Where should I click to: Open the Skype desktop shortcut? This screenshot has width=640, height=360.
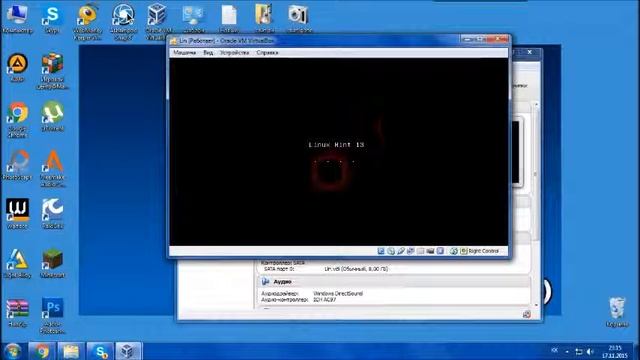(52, 18)
